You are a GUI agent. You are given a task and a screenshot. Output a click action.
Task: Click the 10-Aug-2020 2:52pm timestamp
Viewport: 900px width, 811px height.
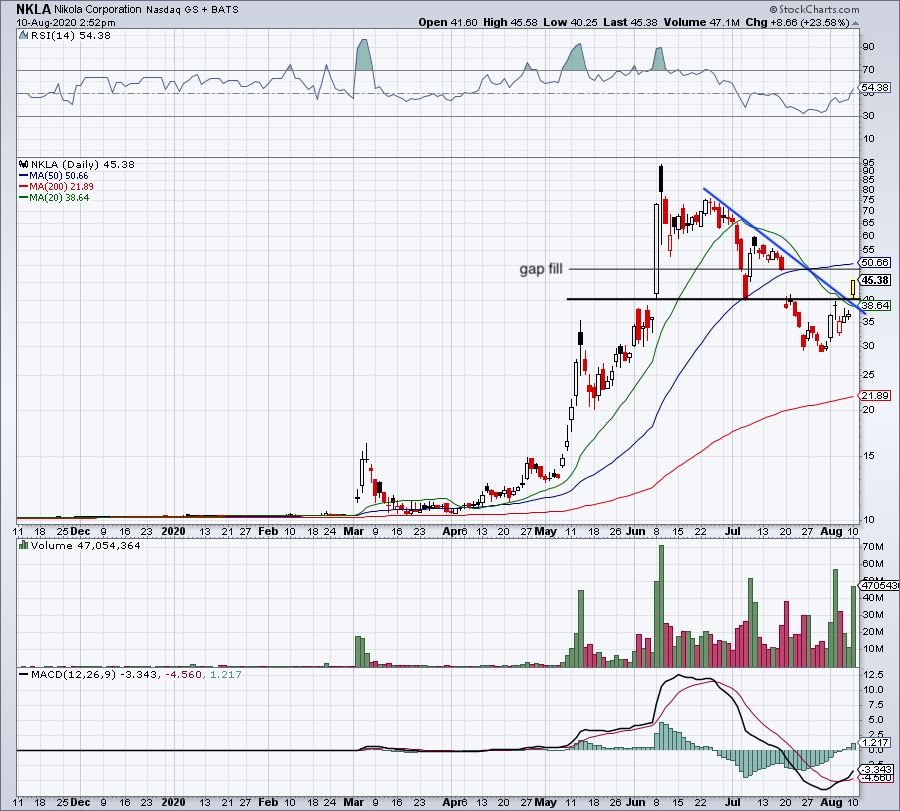[x=65, y=22]
